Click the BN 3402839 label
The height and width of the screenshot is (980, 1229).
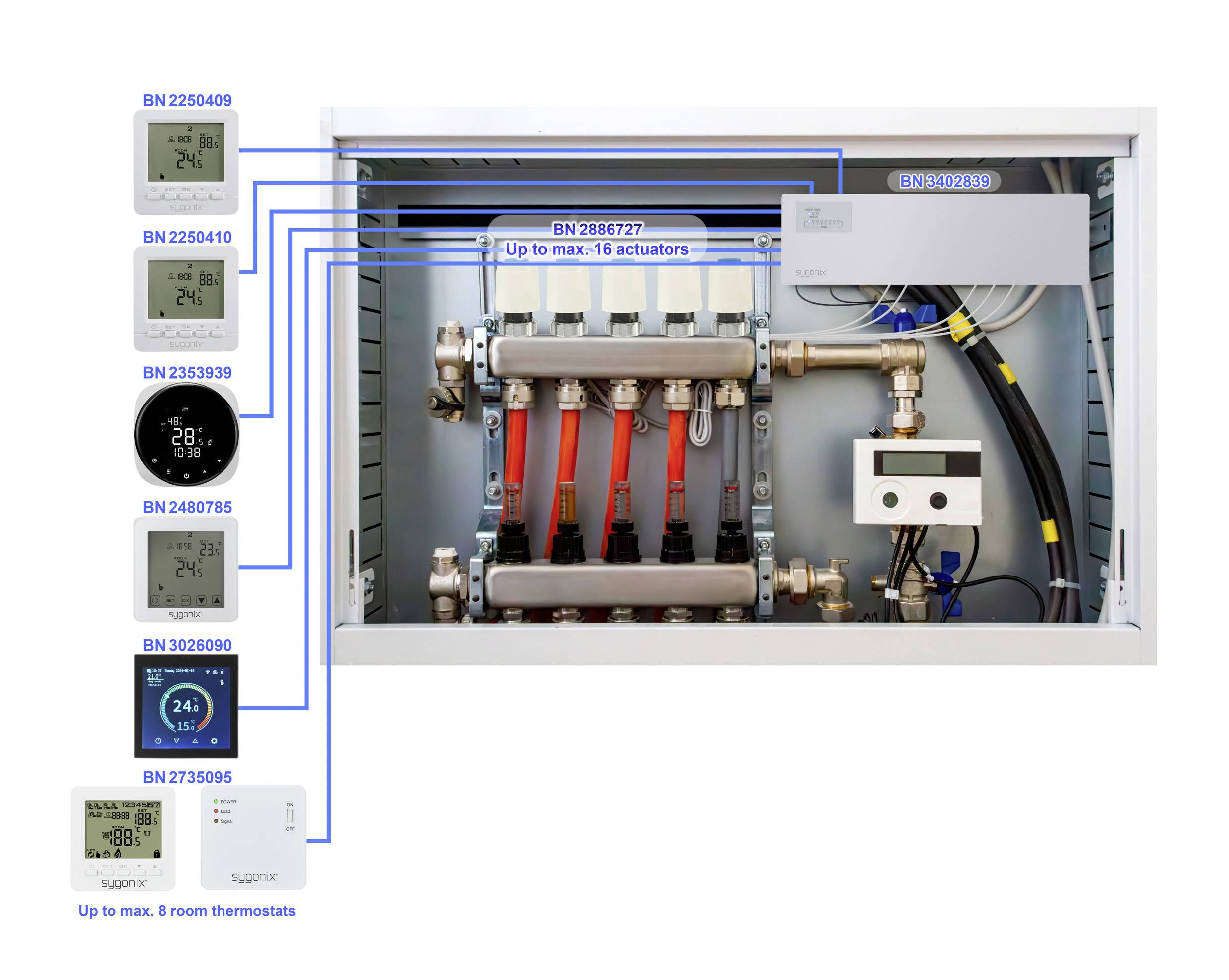(944, 181)
